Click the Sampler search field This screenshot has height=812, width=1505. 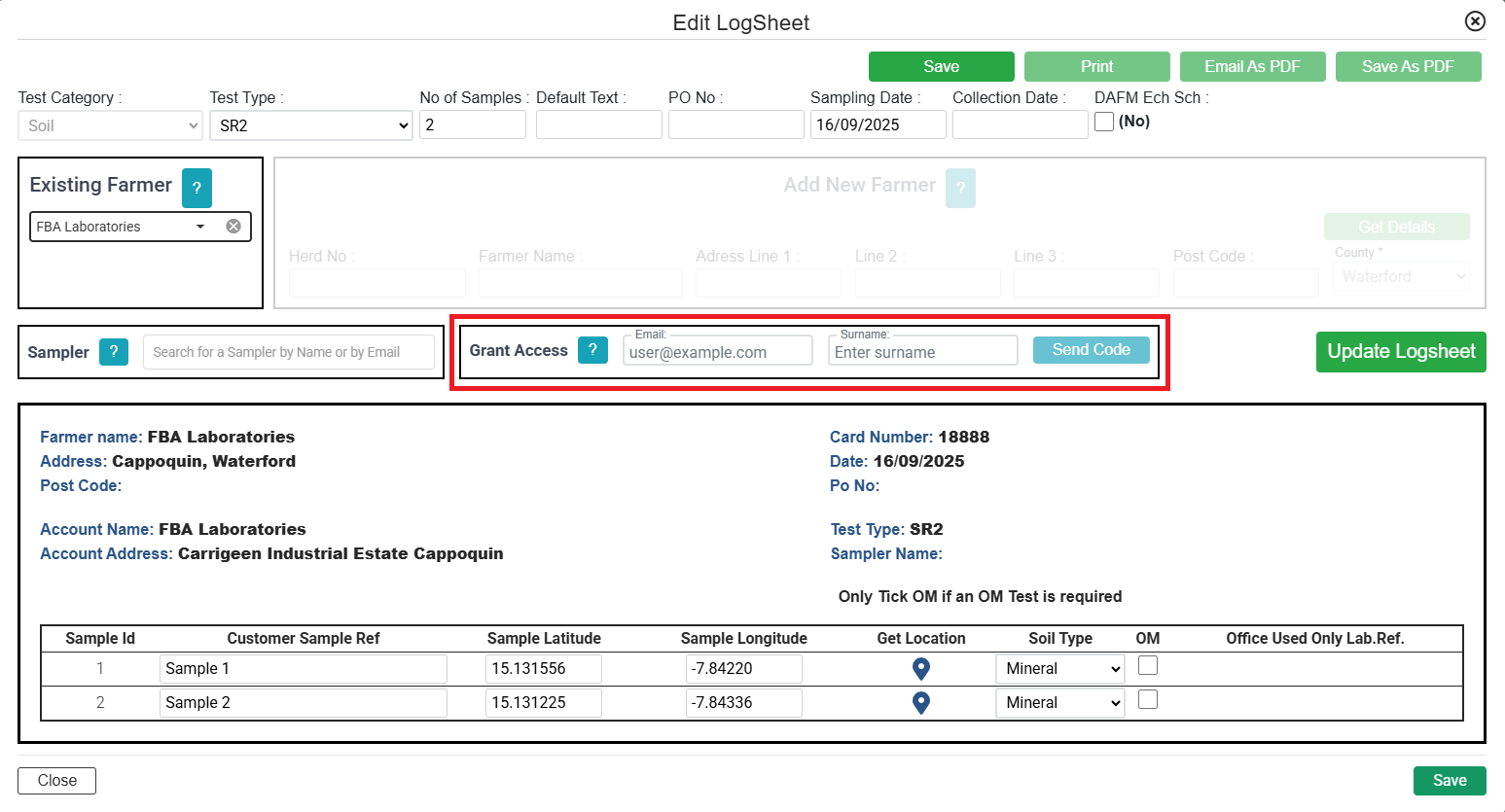point(288,352)
